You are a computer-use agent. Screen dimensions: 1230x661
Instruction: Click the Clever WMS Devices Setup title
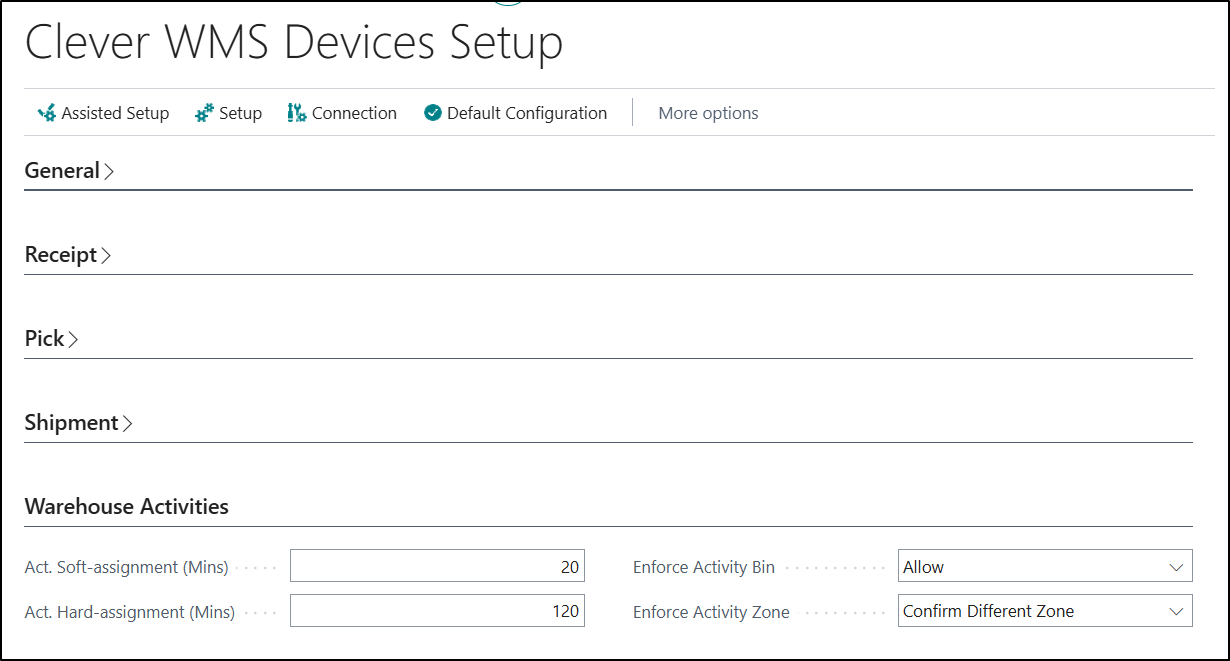(x=294, y=43)
